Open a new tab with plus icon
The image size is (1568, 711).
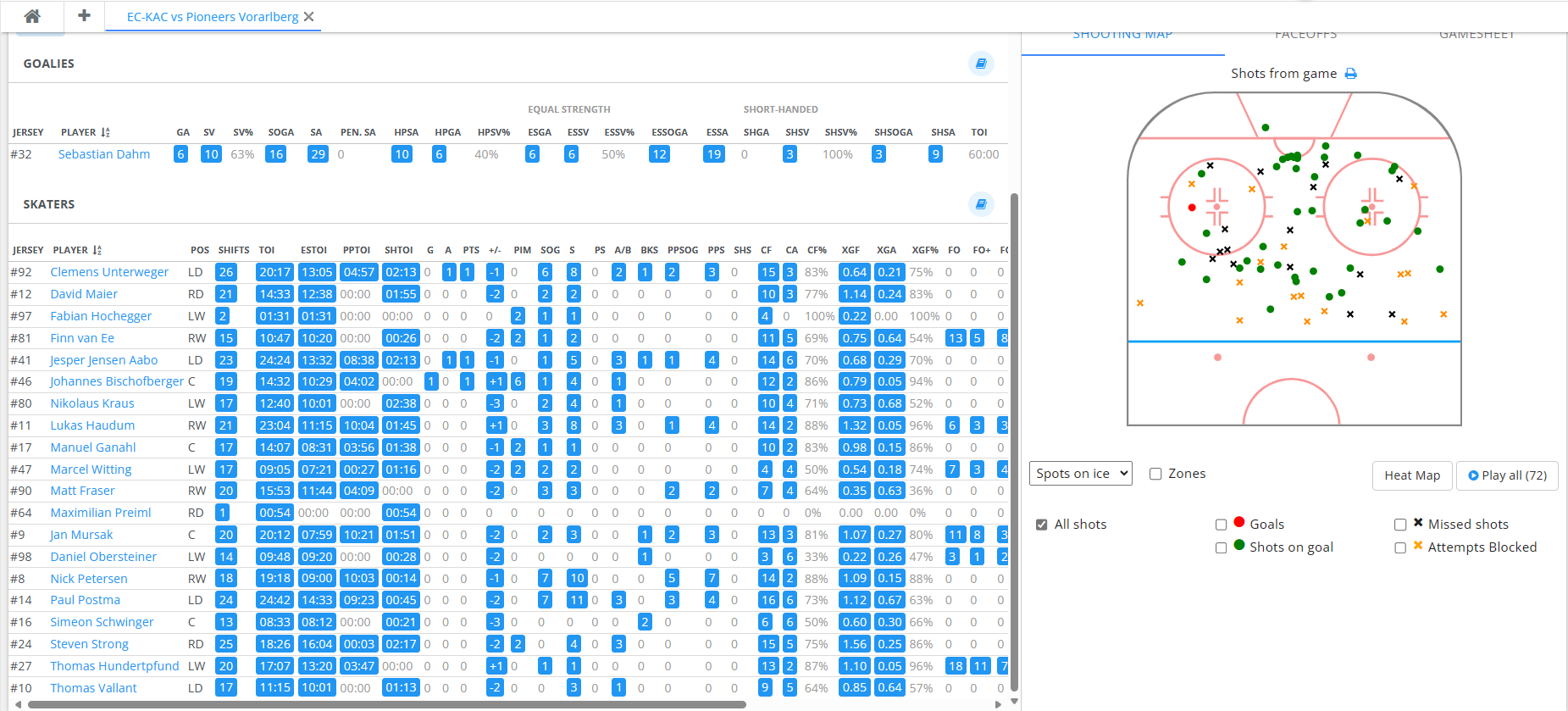[84, 16]
